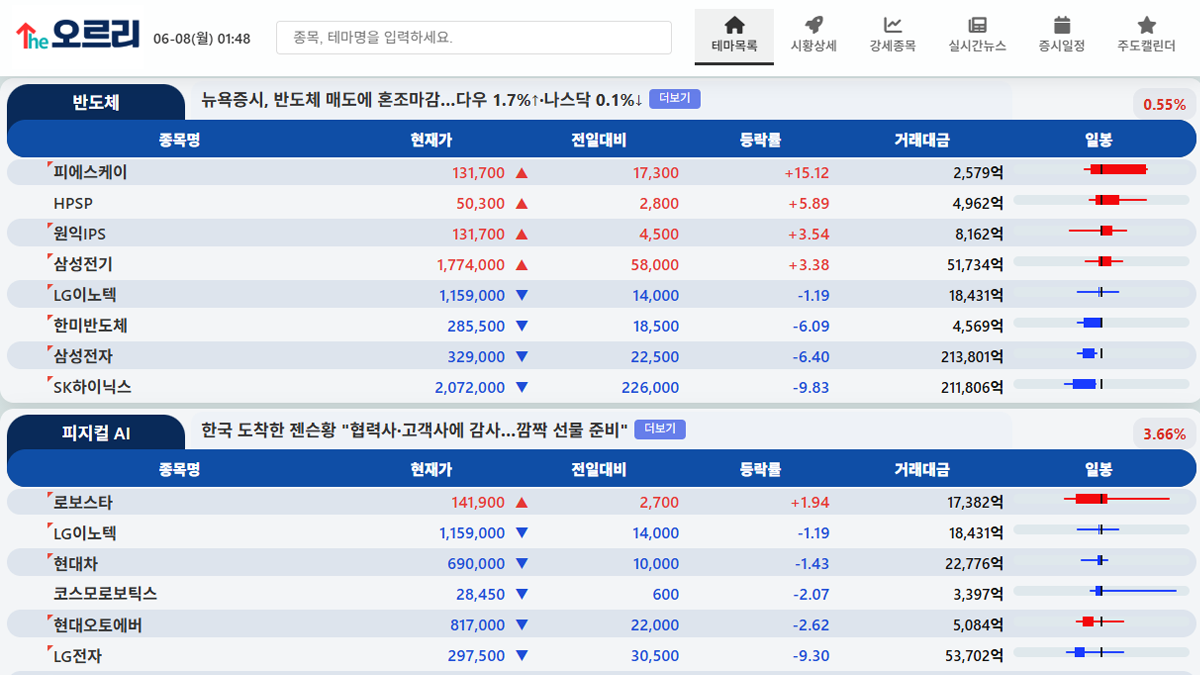The width and height of the screenshot is (1200, 675).
Task: Click the 원익IPS daily candle chart
Action: [1100, 231]
